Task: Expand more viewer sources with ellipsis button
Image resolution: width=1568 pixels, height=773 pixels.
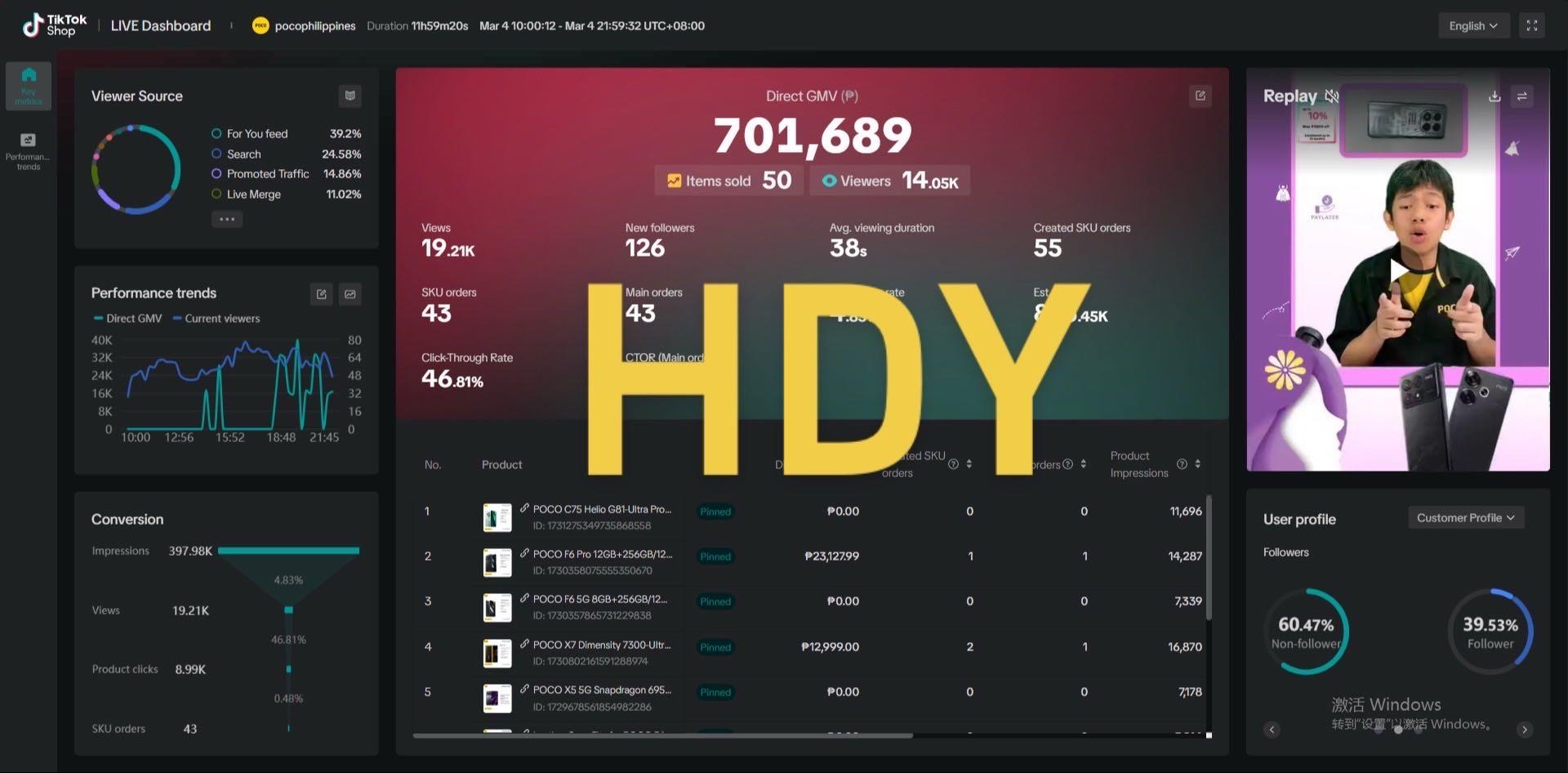Action: pyautogui.click(x=227, y=219)
